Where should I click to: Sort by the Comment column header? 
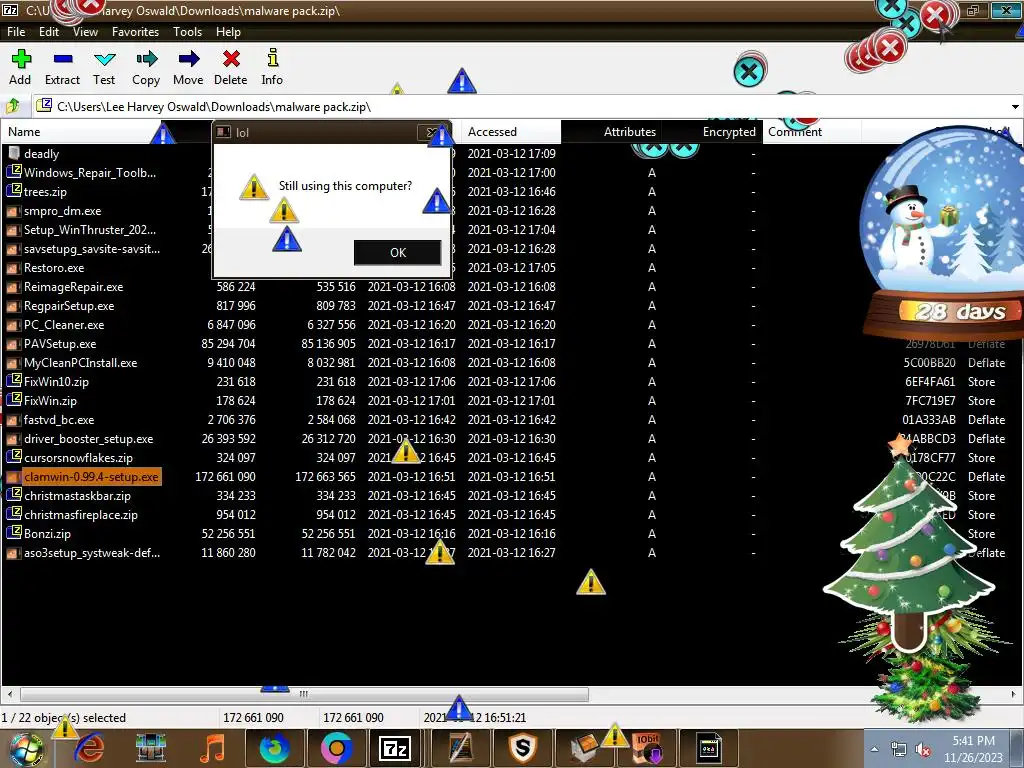pyautogui.click(x=811, y=132)
